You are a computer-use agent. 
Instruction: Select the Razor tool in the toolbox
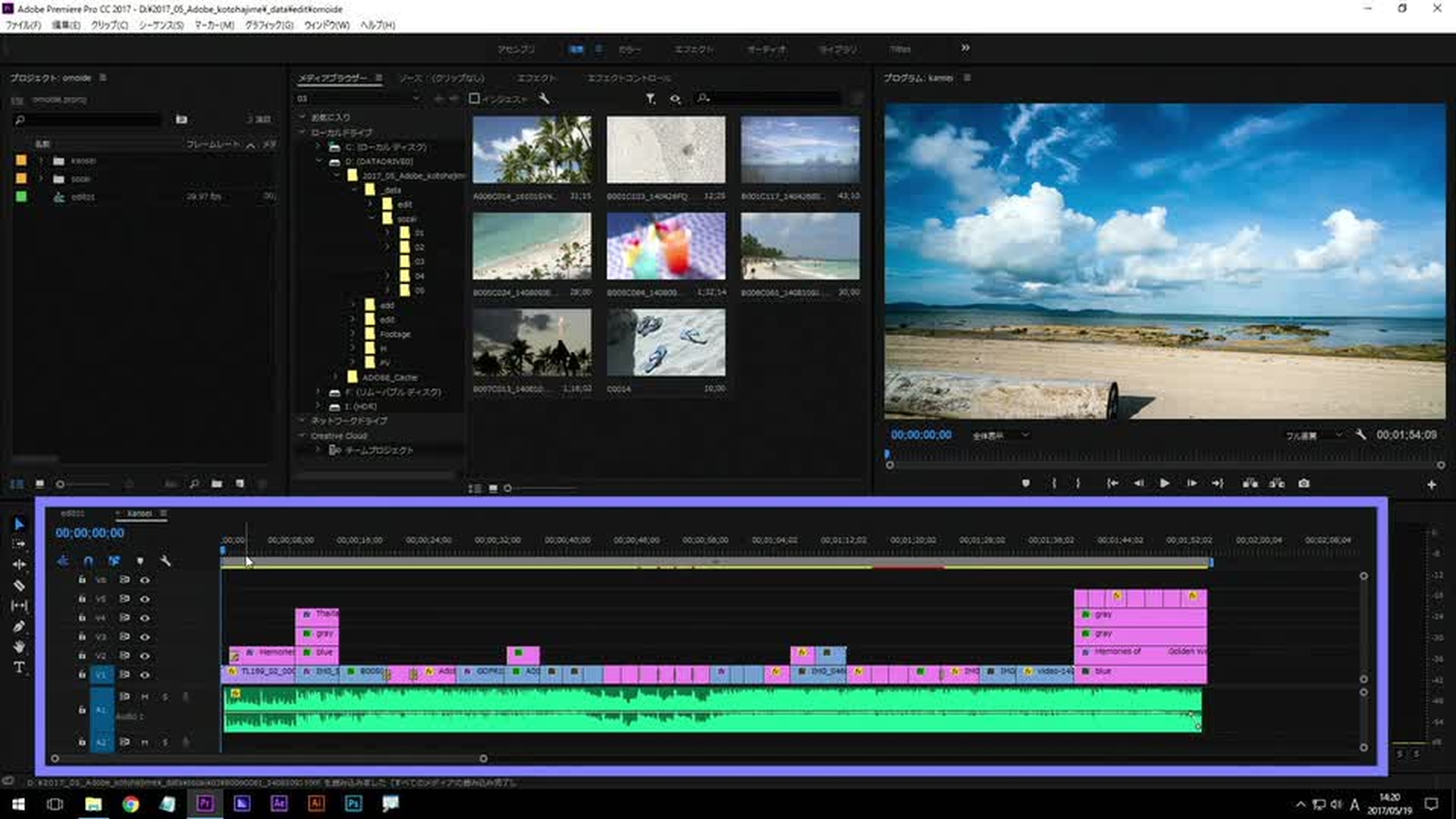click(19, 585)
